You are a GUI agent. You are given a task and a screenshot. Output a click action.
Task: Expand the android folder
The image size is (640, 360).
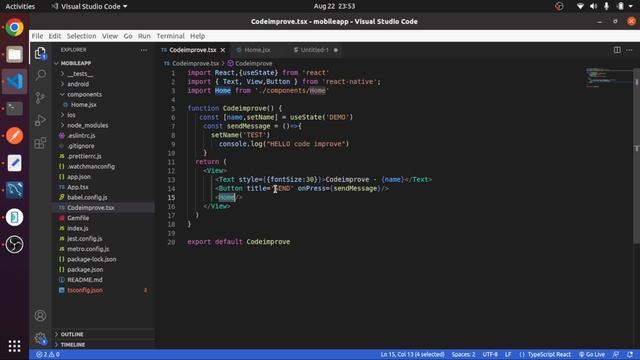78,84
